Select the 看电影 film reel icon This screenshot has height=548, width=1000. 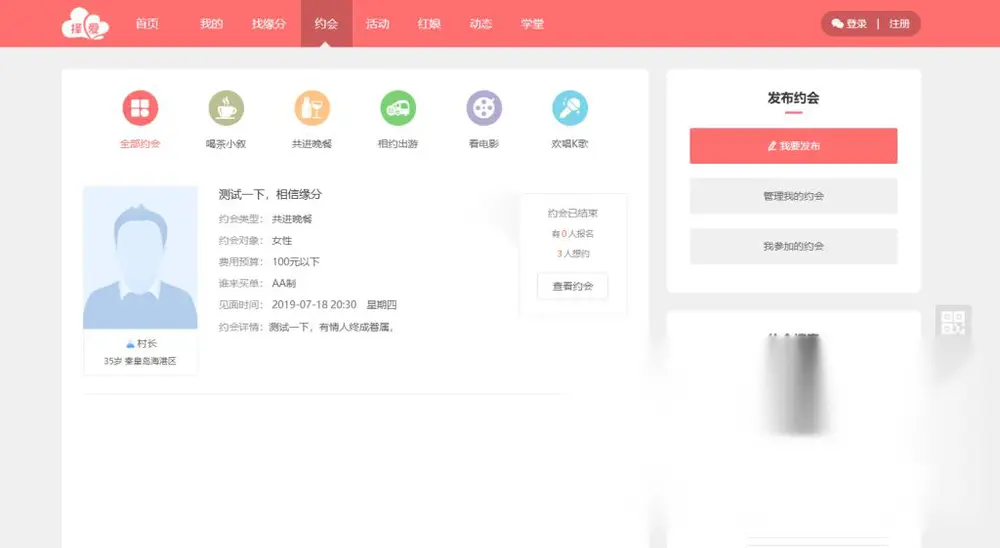point(484,108)
